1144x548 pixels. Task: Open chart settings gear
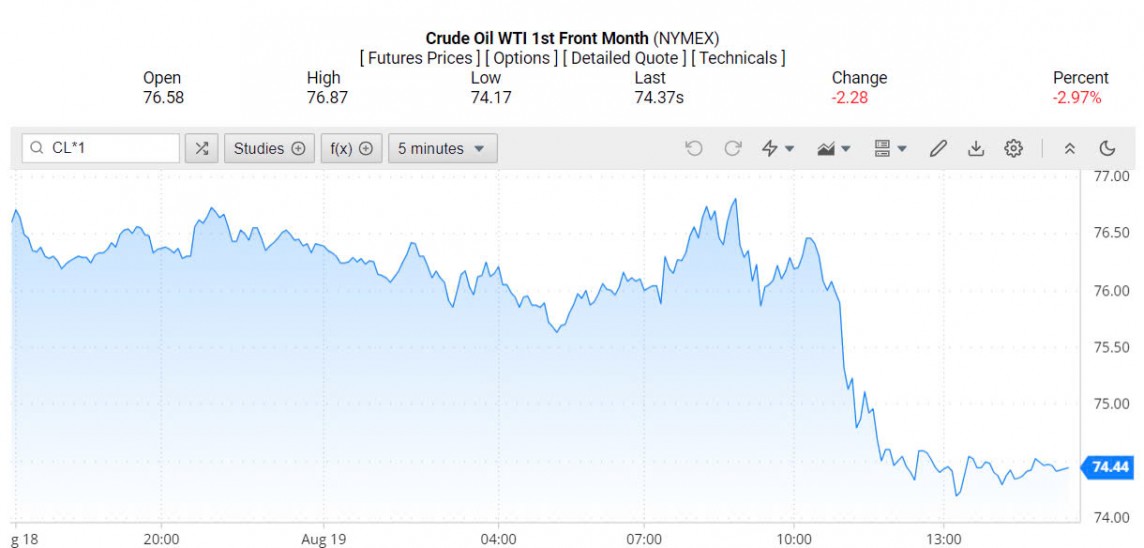[1014, 149]
